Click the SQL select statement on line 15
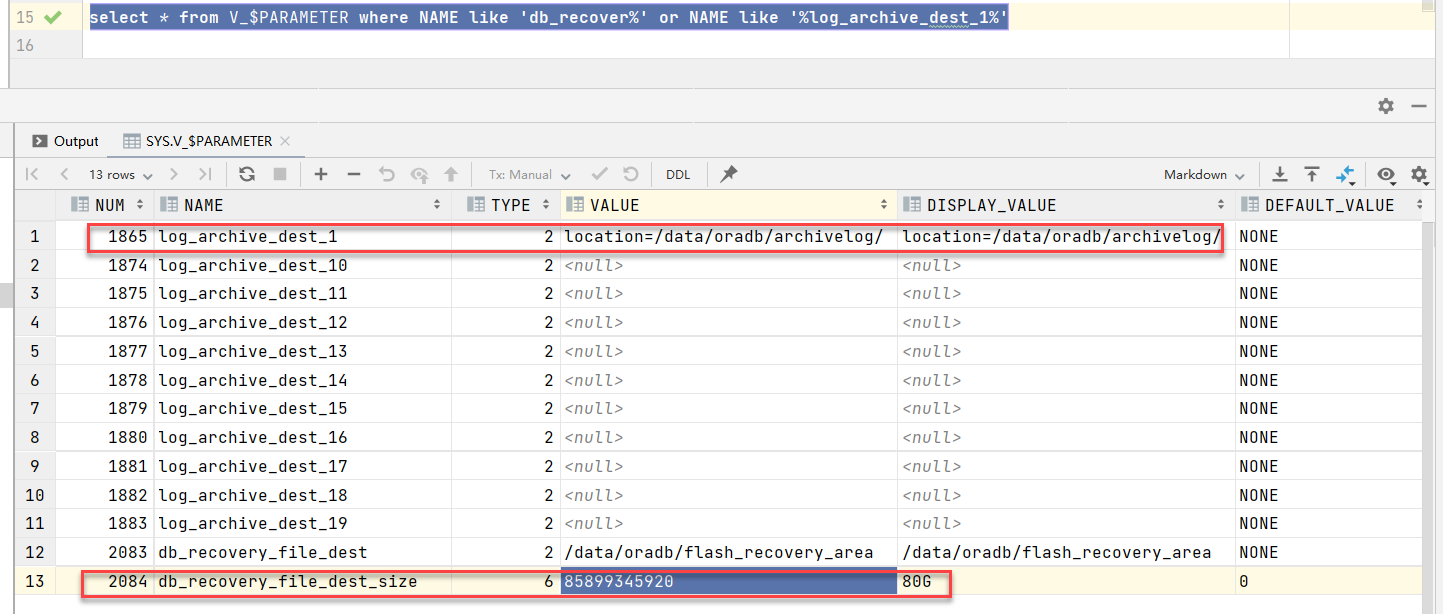Image resolution: width=1443 pixels, height=614 pixels. click(x=548, y=18)
